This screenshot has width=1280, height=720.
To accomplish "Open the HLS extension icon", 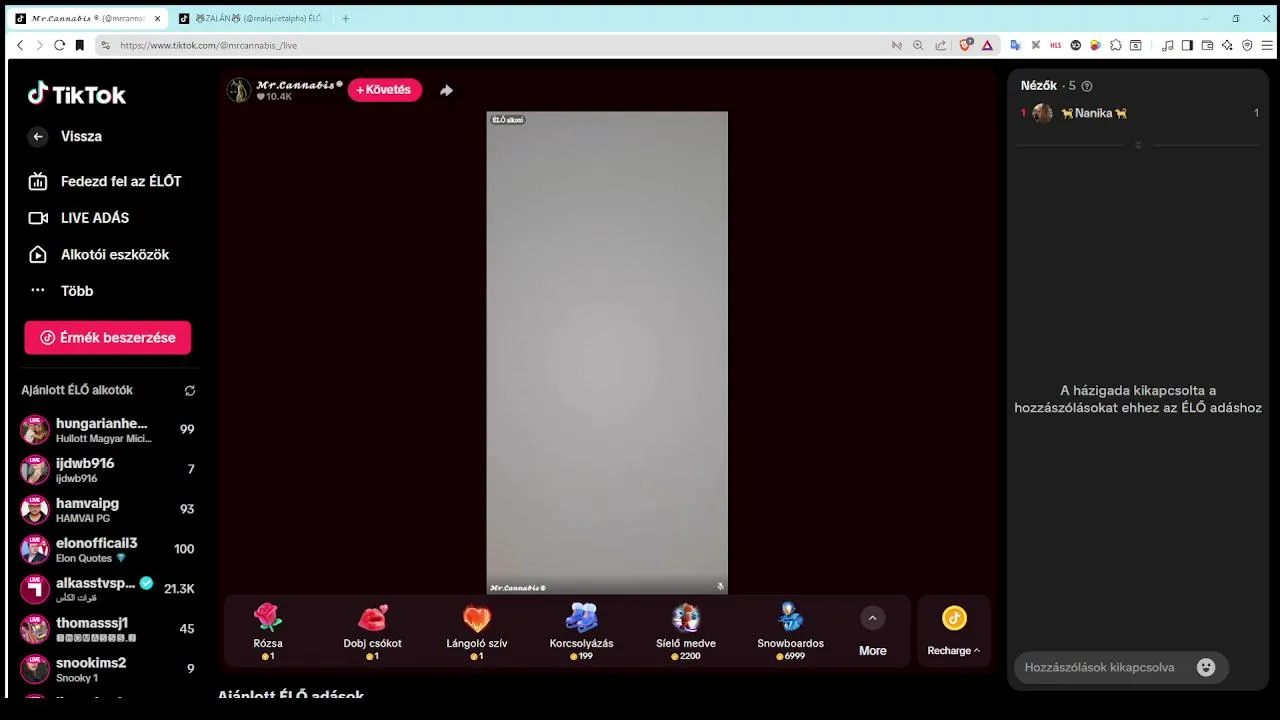I will point(1055,45).
